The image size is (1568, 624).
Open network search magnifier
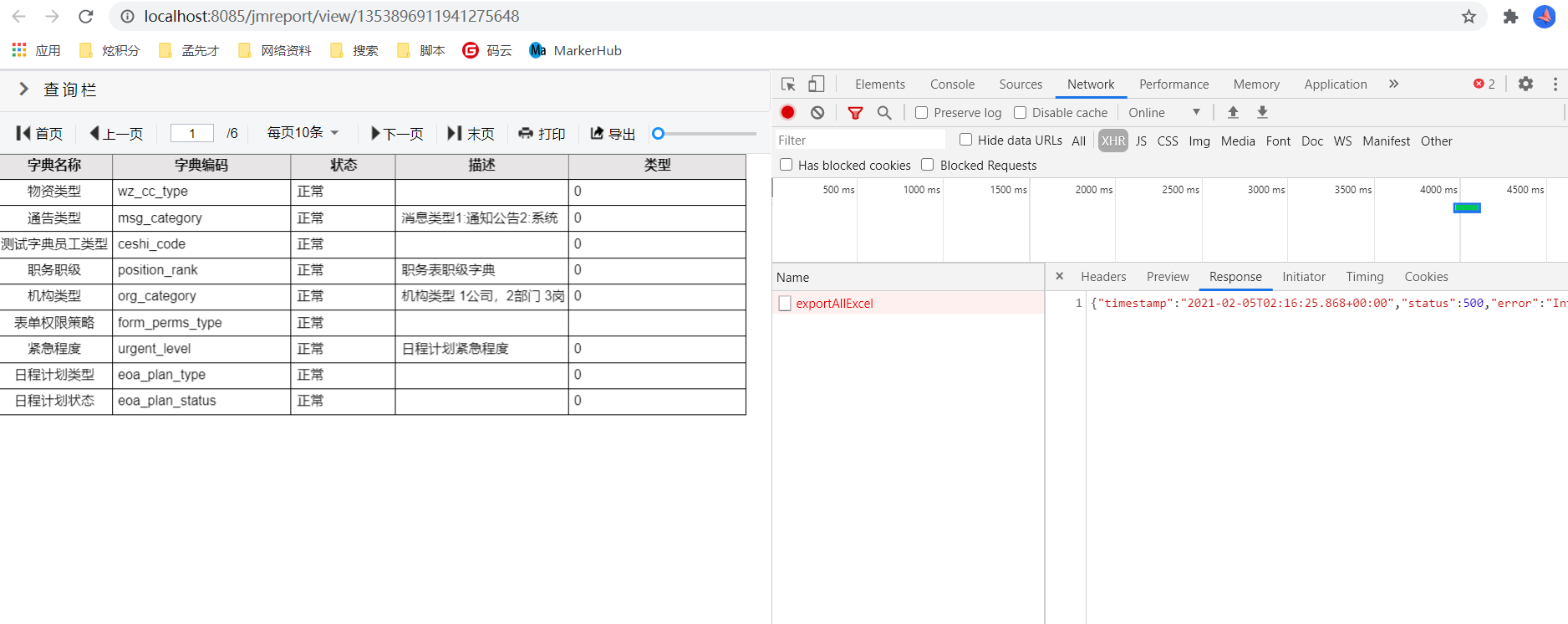point(884,112)
